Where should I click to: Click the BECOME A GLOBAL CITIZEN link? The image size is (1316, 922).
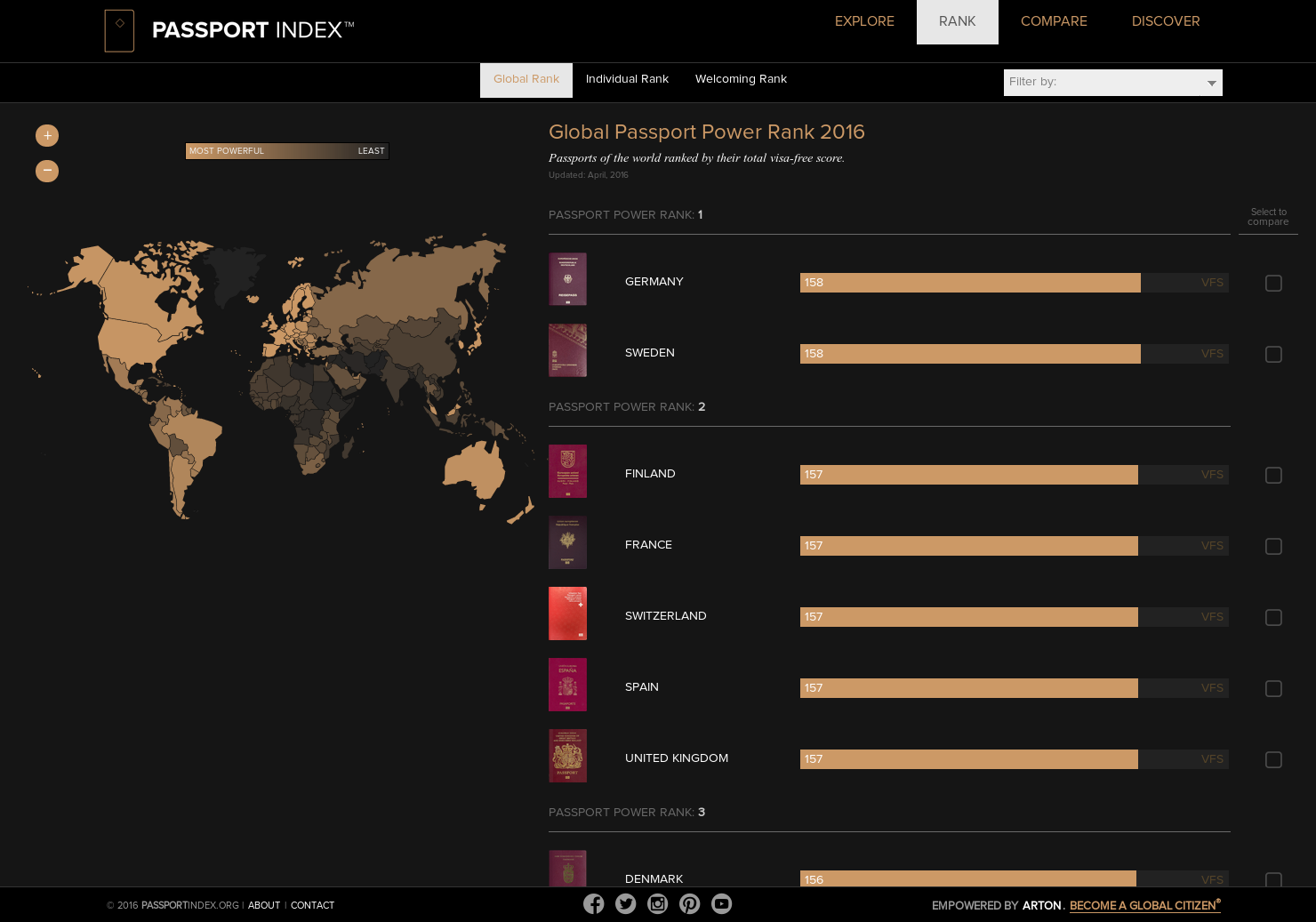[1143, 905]
